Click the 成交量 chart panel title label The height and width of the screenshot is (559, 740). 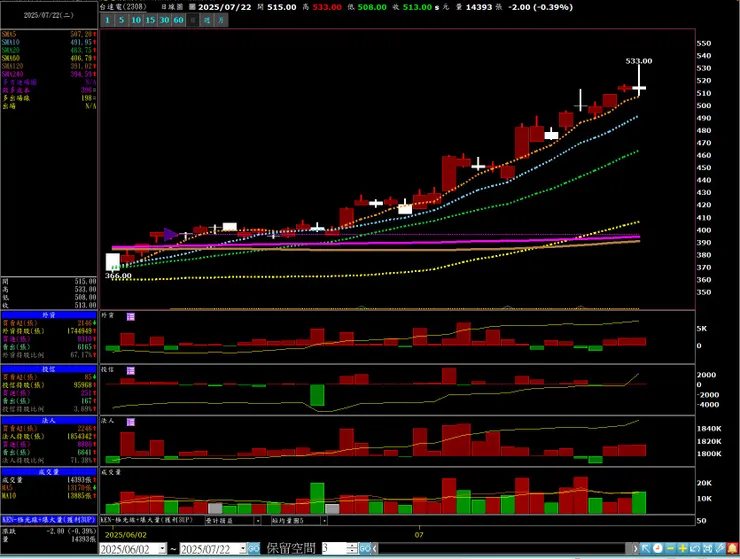pyautogui.click(x=111, y=472)
